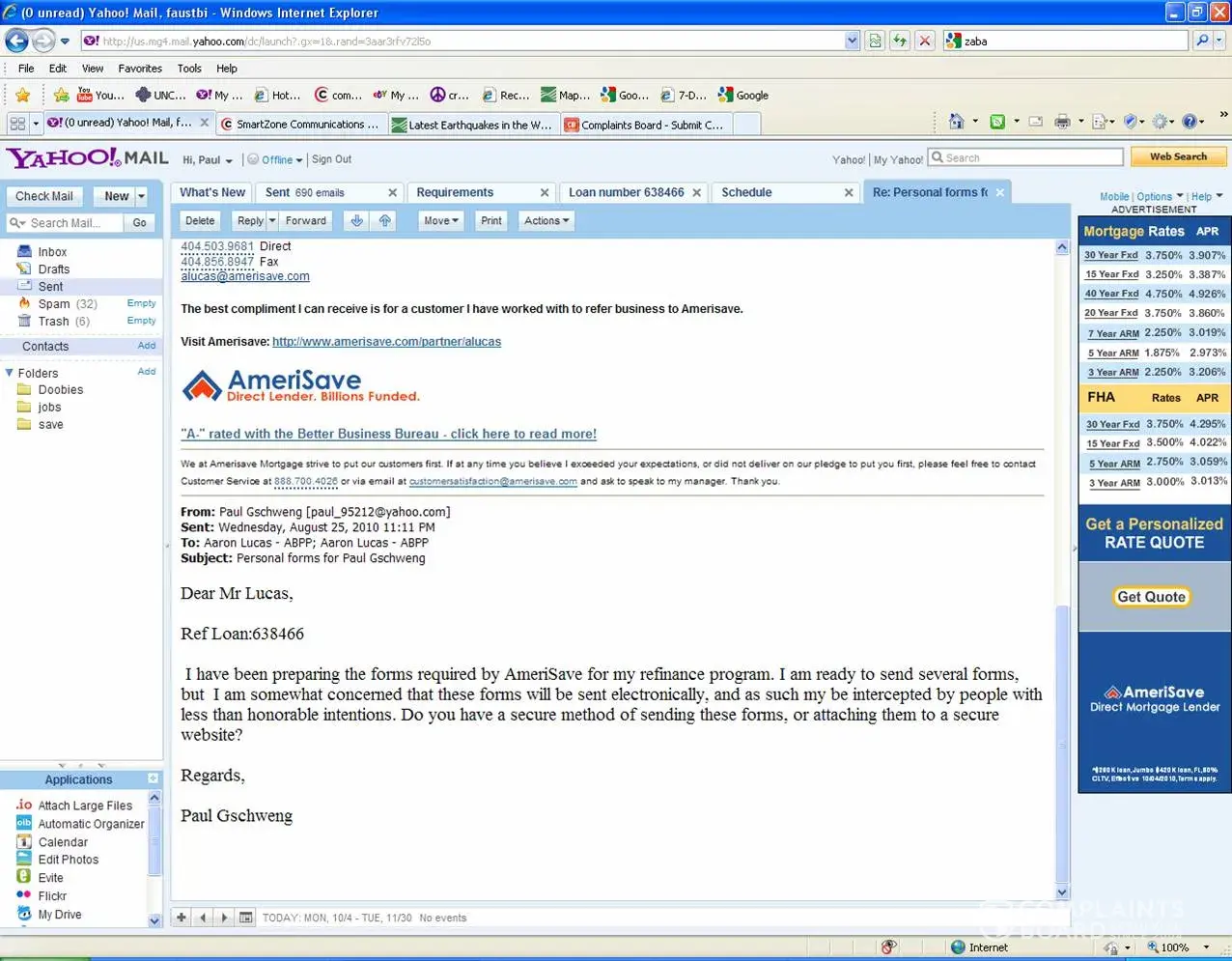Screen dimensions: 1232x961
Task: Click the Check Mail button
Action: (44, 196)
